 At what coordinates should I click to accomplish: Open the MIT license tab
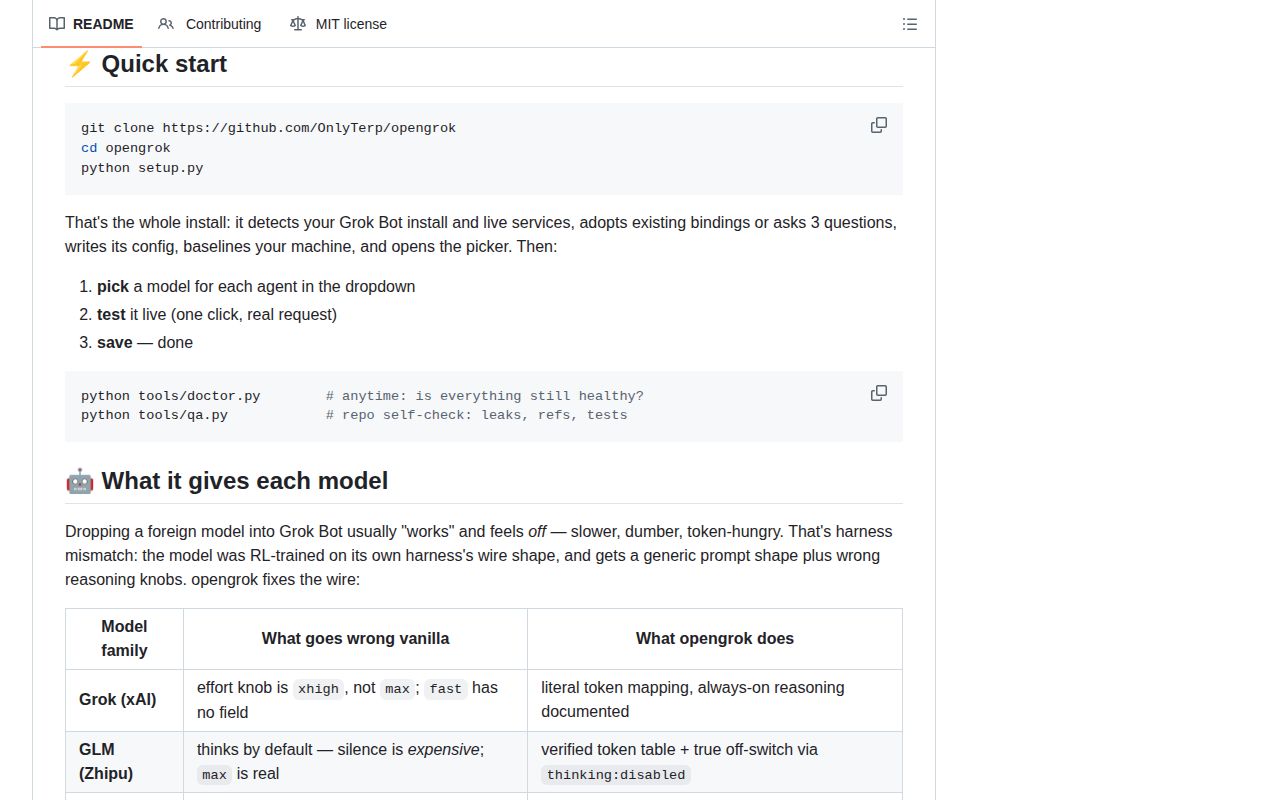tap(338, 24)
